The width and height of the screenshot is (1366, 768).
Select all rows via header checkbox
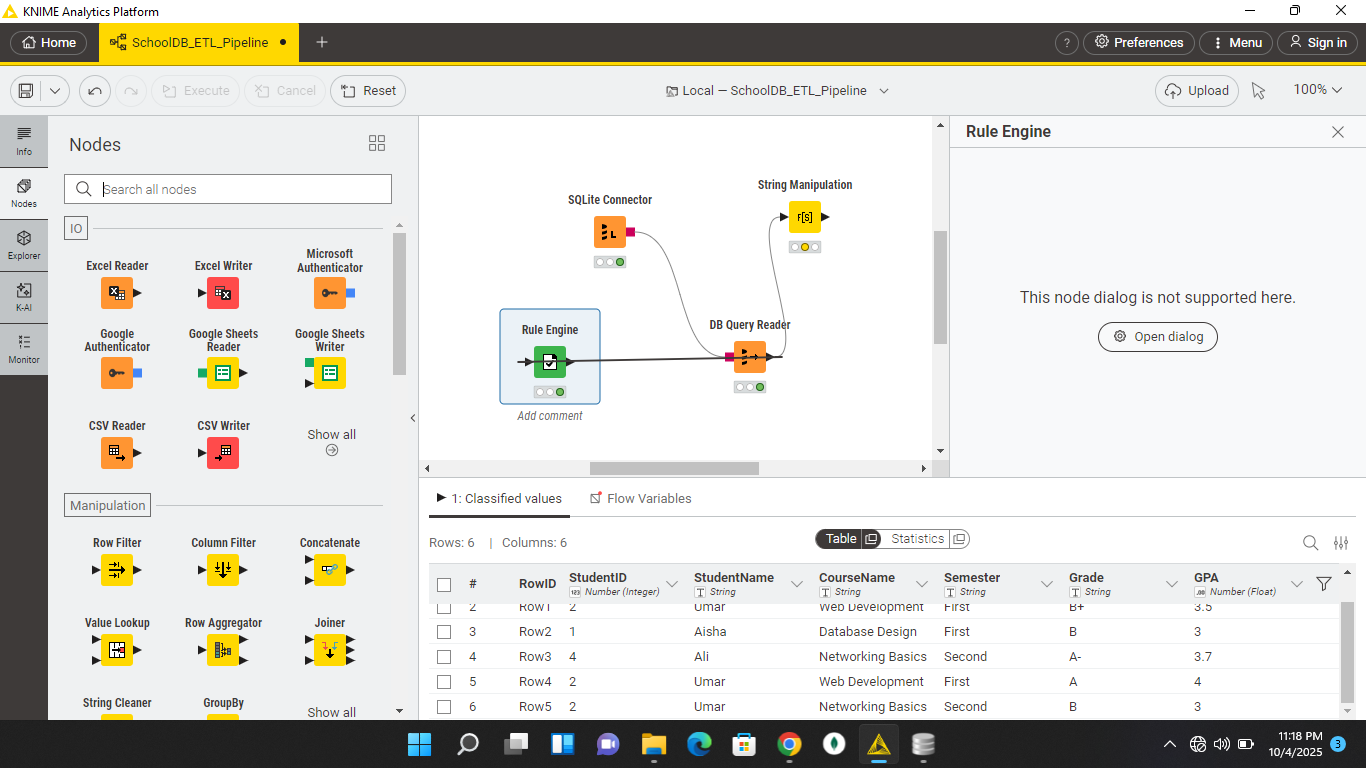[444, 583]
